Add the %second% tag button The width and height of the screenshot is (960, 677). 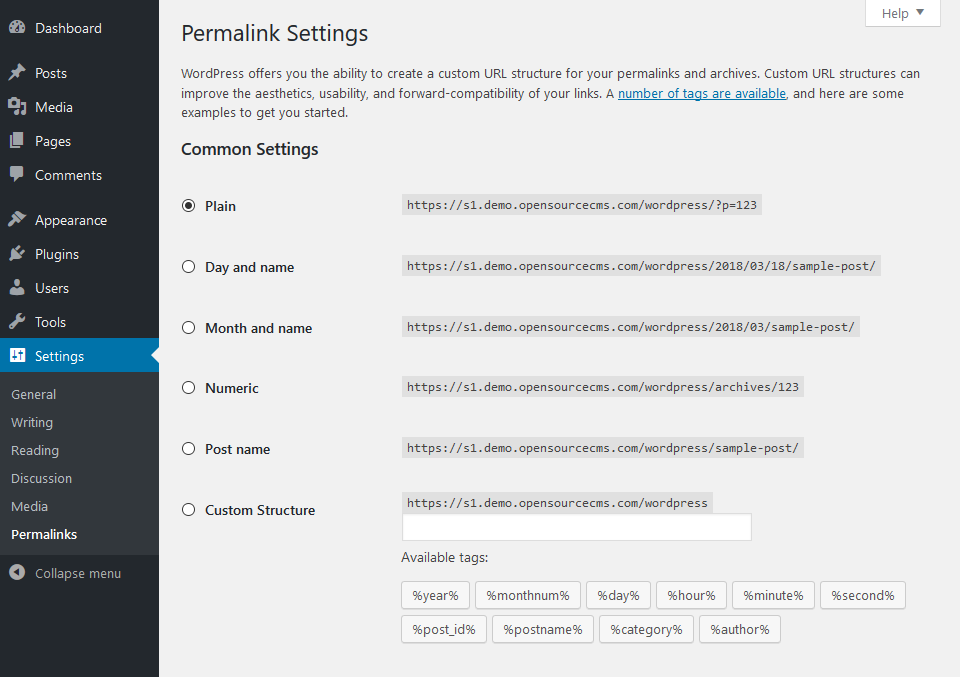863,596
